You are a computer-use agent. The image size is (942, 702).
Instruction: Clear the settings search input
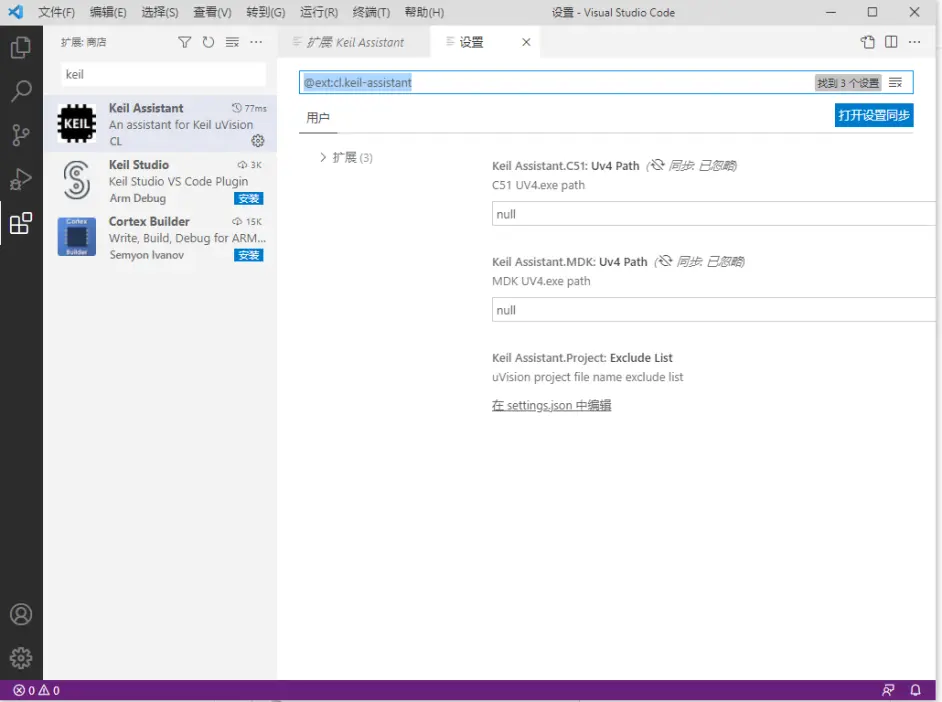895,83
